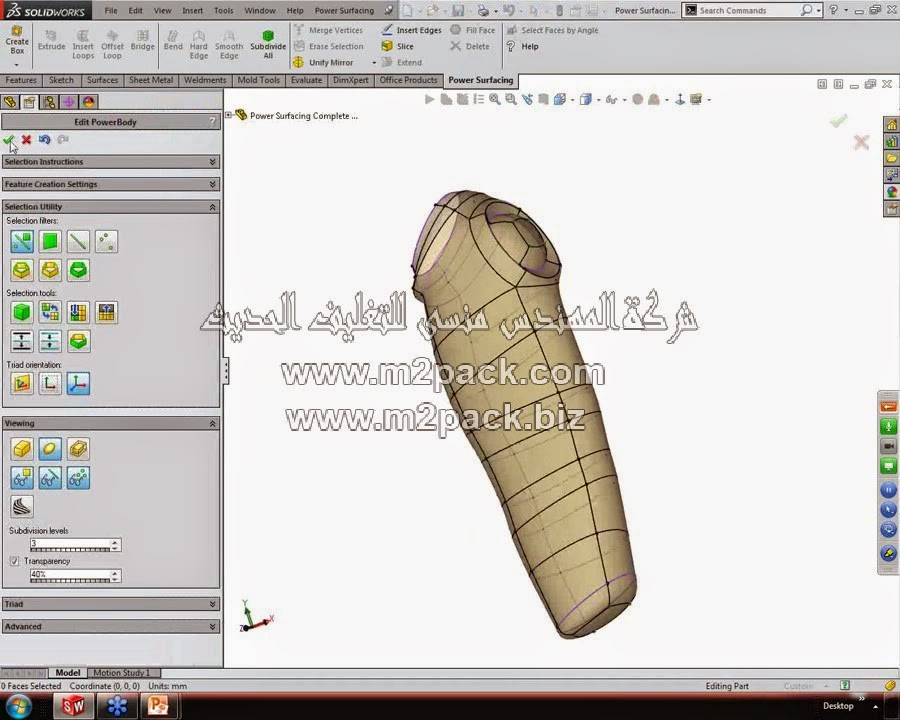Adjust the Subdivision levels slider
The width and height of the screenshot is (900, 720).
tap(70, 550)
